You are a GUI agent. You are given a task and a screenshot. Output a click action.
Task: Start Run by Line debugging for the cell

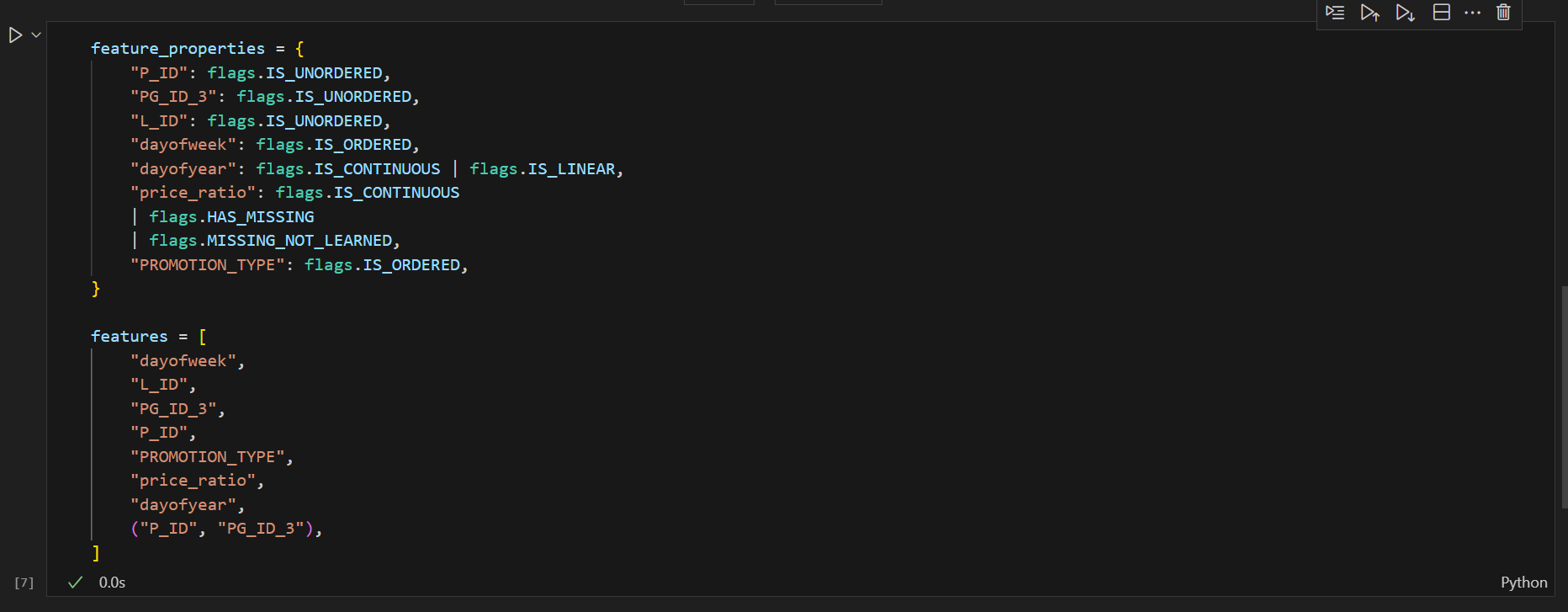tap(1335, 13)
